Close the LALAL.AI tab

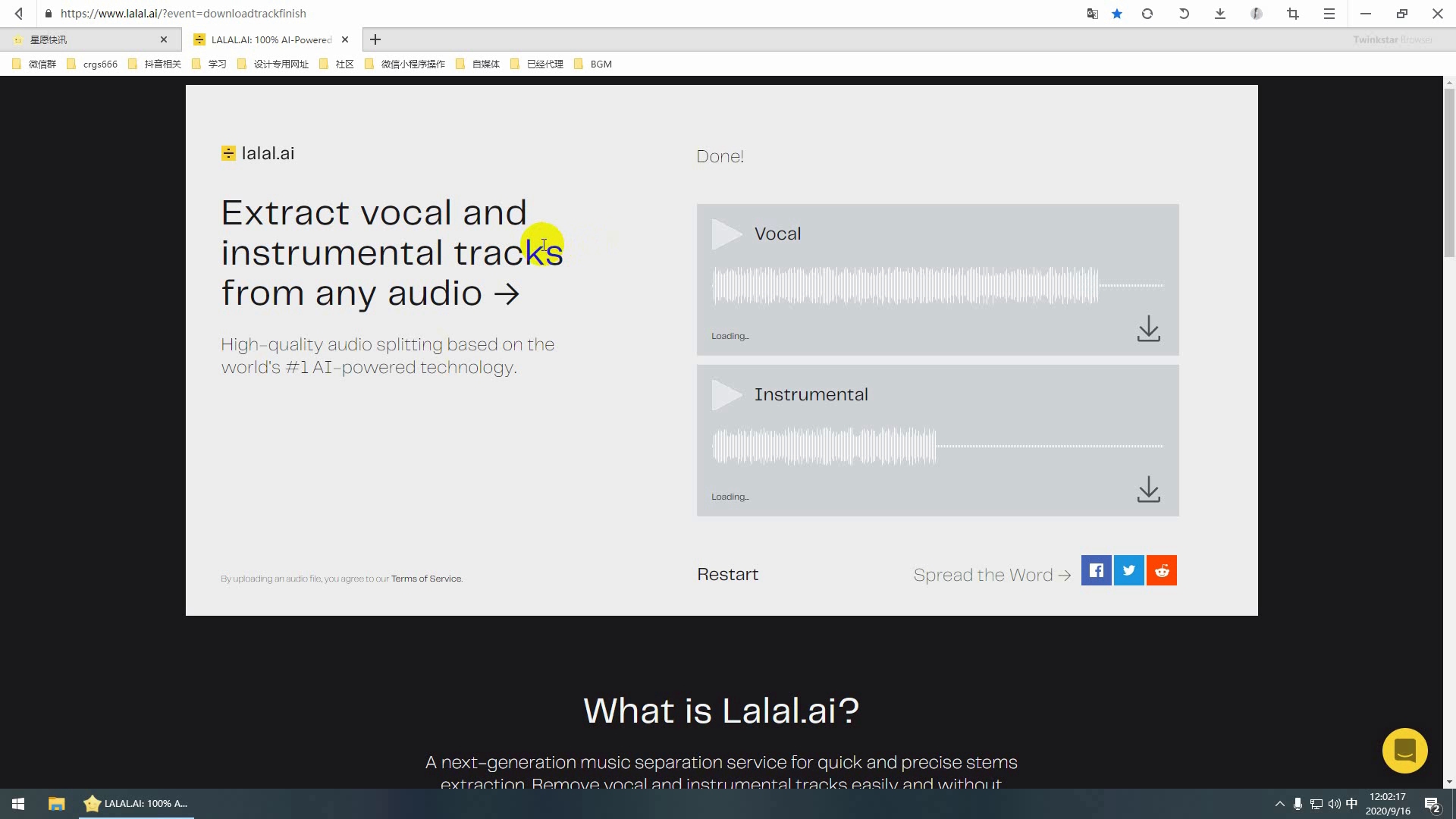[x=345, y=39]
